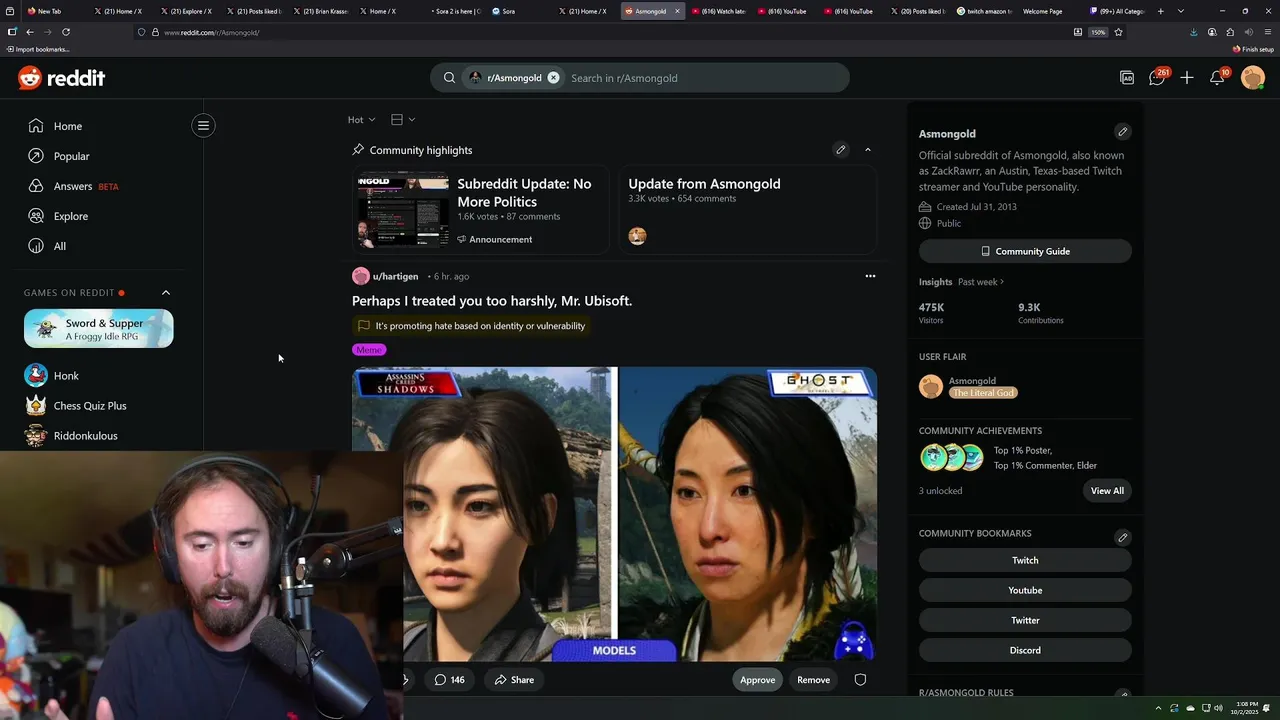Go back in browser

(x=30, y=32)
